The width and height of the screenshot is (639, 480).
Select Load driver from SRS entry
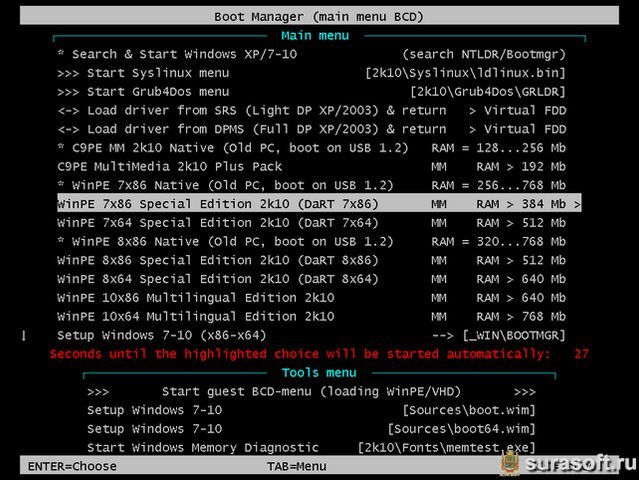312,110
